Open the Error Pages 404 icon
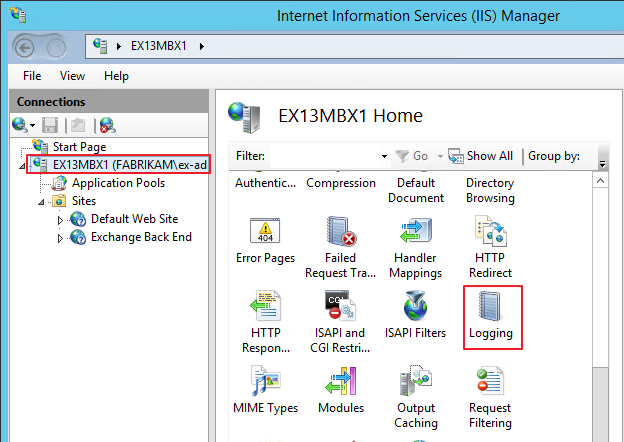 [x=265, y=230]
